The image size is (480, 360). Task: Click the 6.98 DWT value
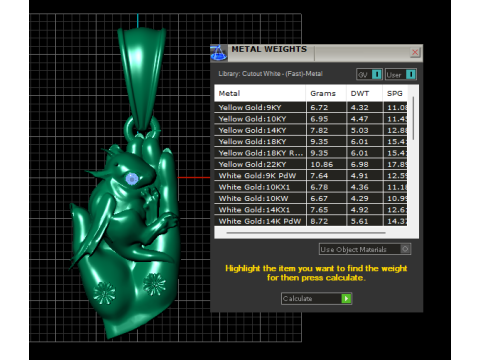[359, 164]
